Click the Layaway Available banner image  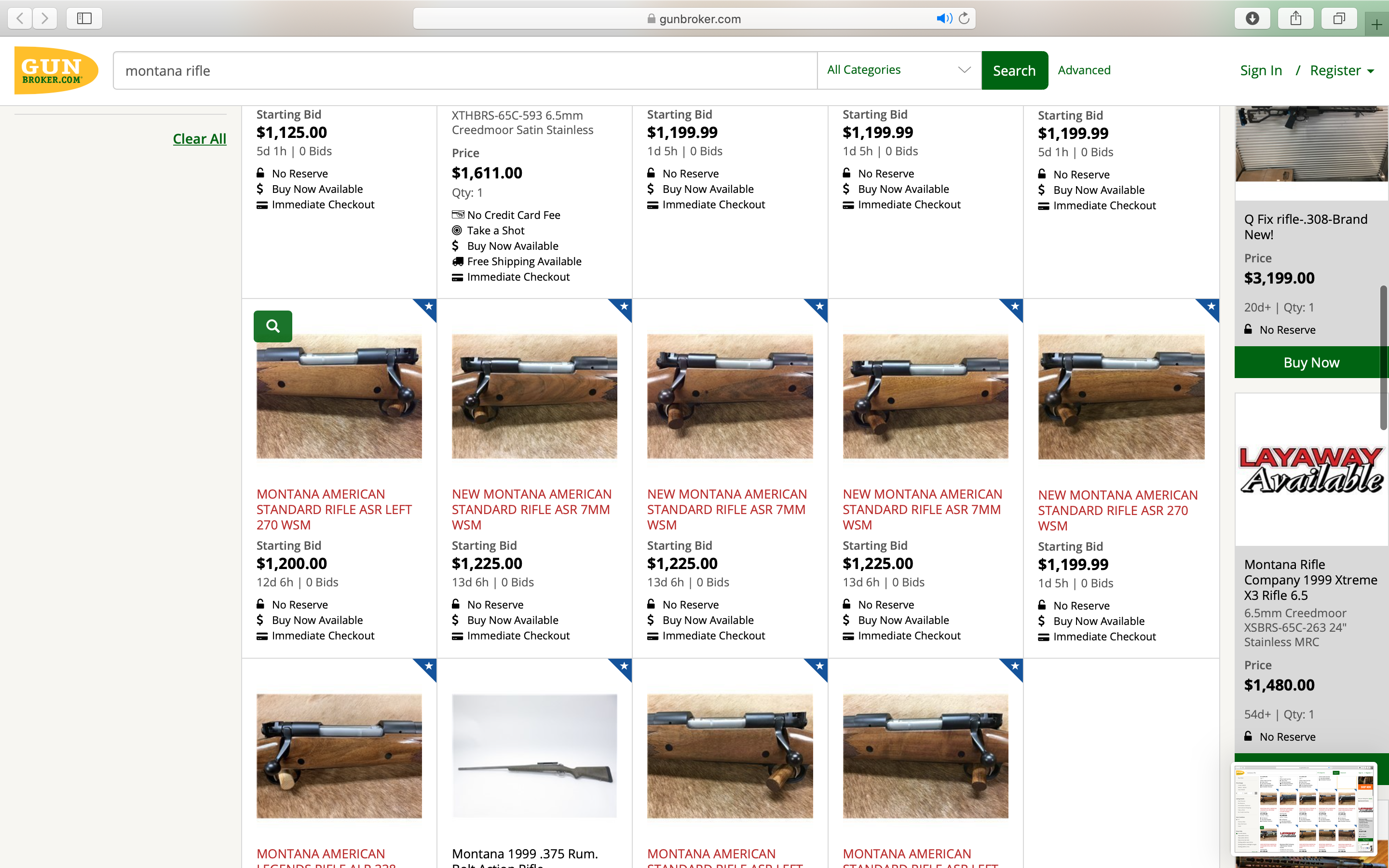tap(1311, 470)
